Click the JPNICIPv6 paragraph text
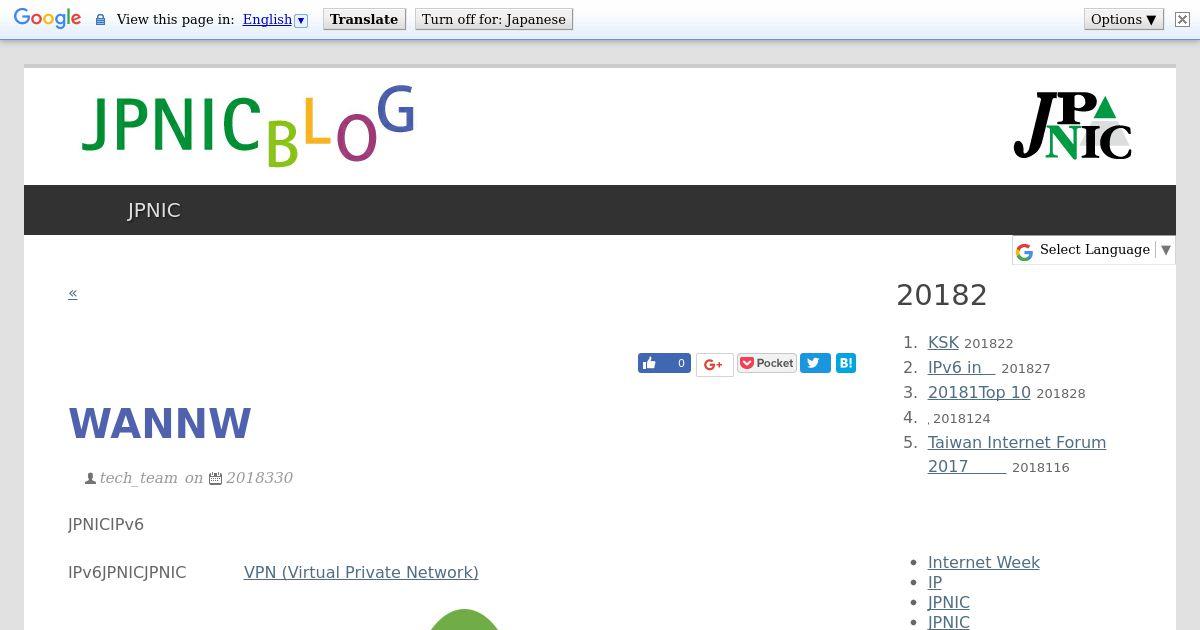Image resolution: width=1200 pixels, height=630 pixels. point(106,524)
